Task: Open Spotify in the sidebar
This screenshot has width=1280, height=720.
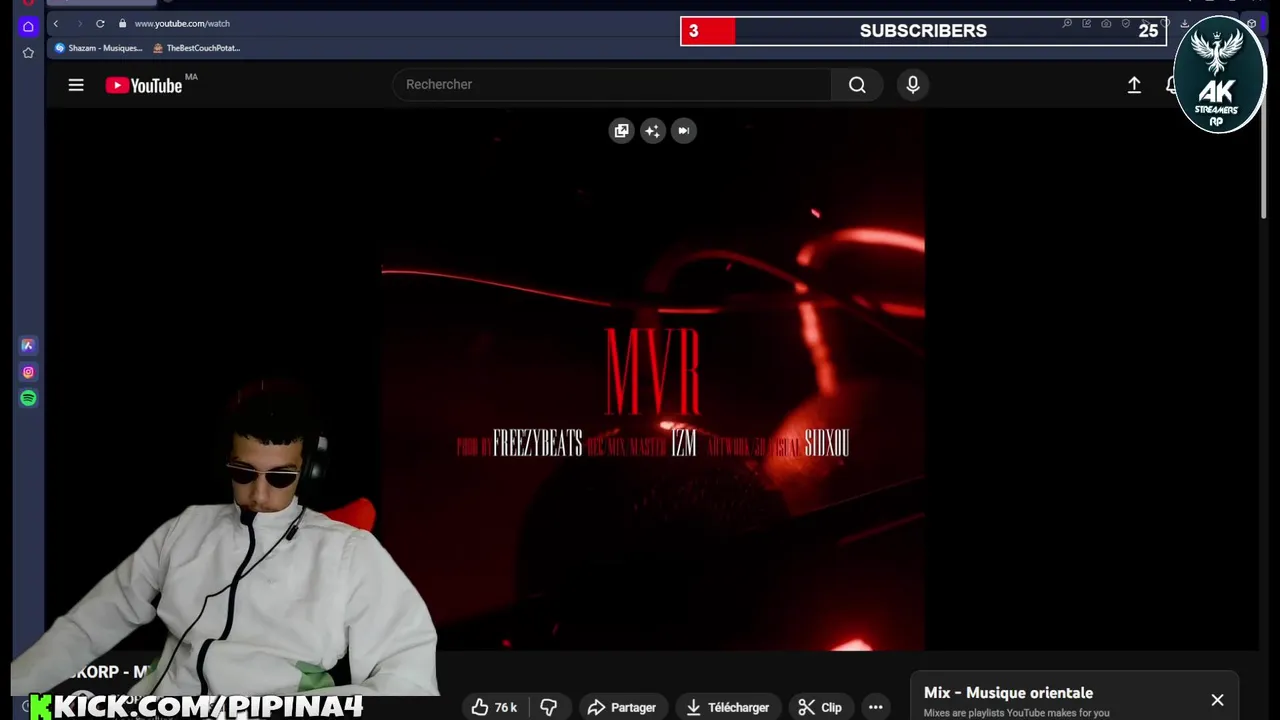Action: tap(28, 398)
